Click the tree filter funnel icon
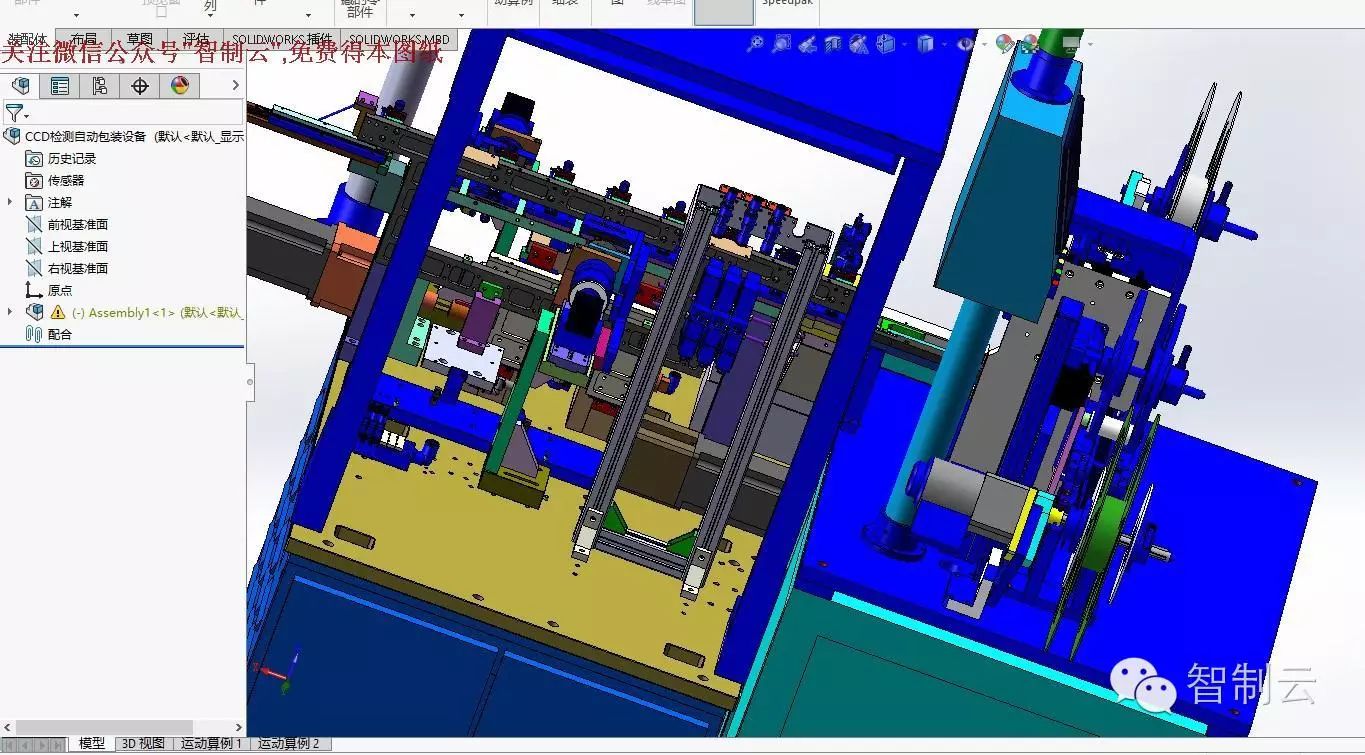 point(14,113)
